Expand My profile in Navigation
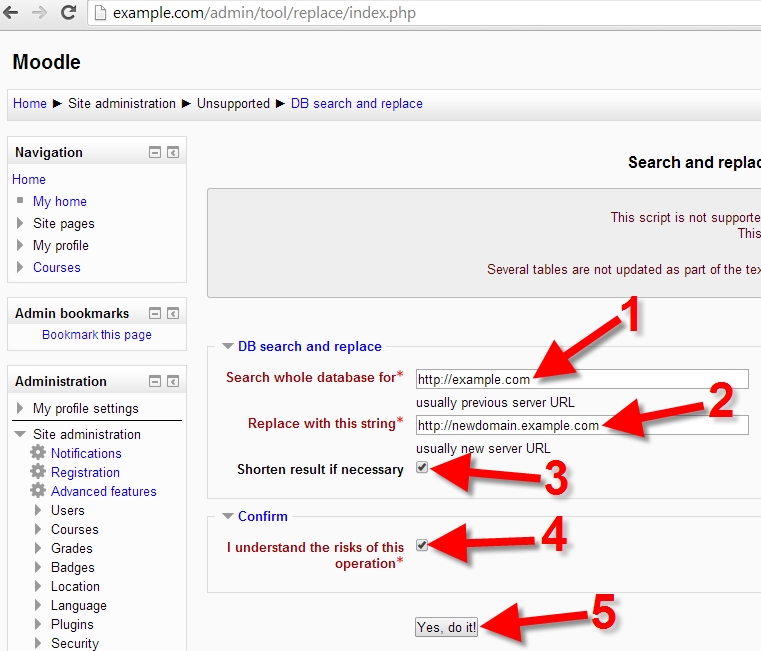 pyautogui.click(x=20, y=245)
